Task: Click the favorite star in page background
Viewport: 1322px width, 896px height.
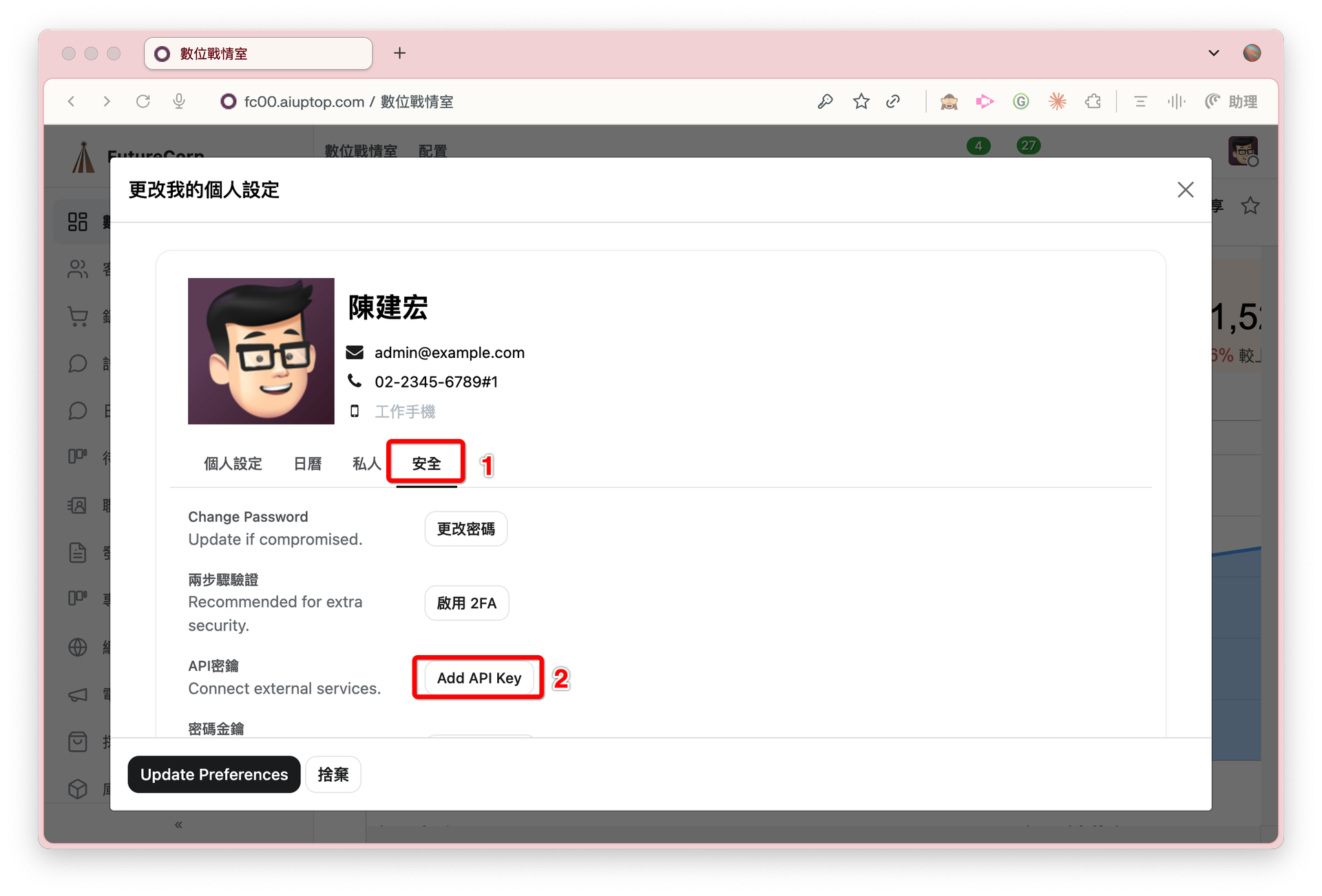Action: [1250, 206]
